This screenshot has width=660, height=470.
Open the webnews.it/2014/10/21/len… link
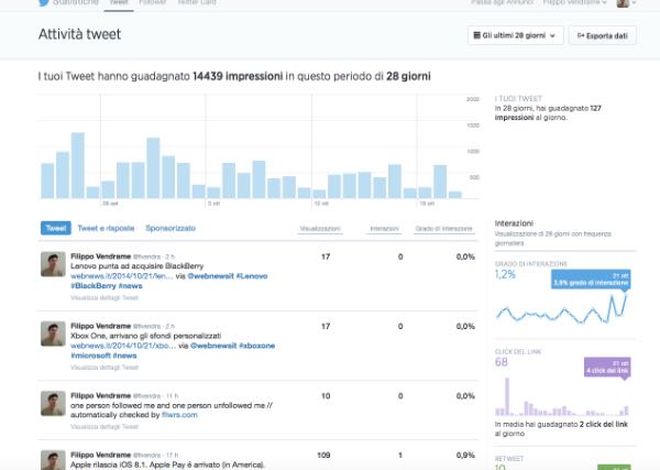(x=123, y=276)
